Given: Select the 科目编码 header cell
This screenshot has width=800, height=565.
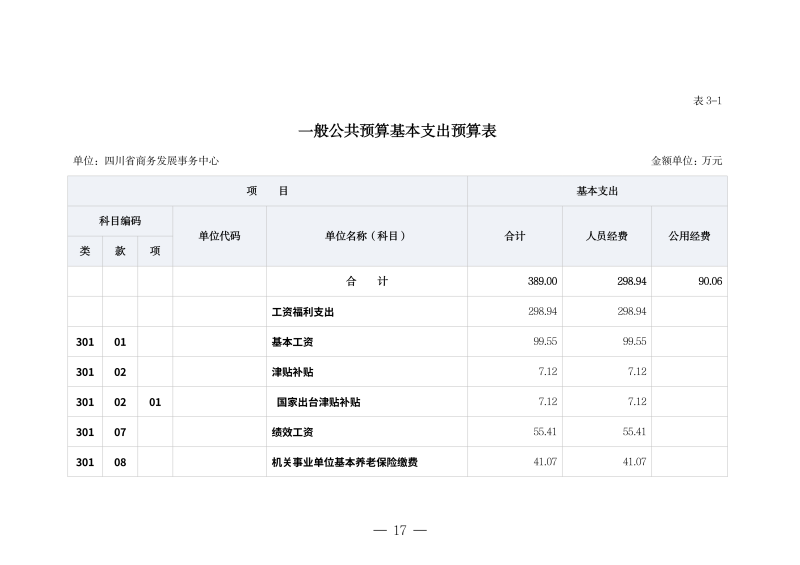Looking at the screenshot, I should [120, 221].
